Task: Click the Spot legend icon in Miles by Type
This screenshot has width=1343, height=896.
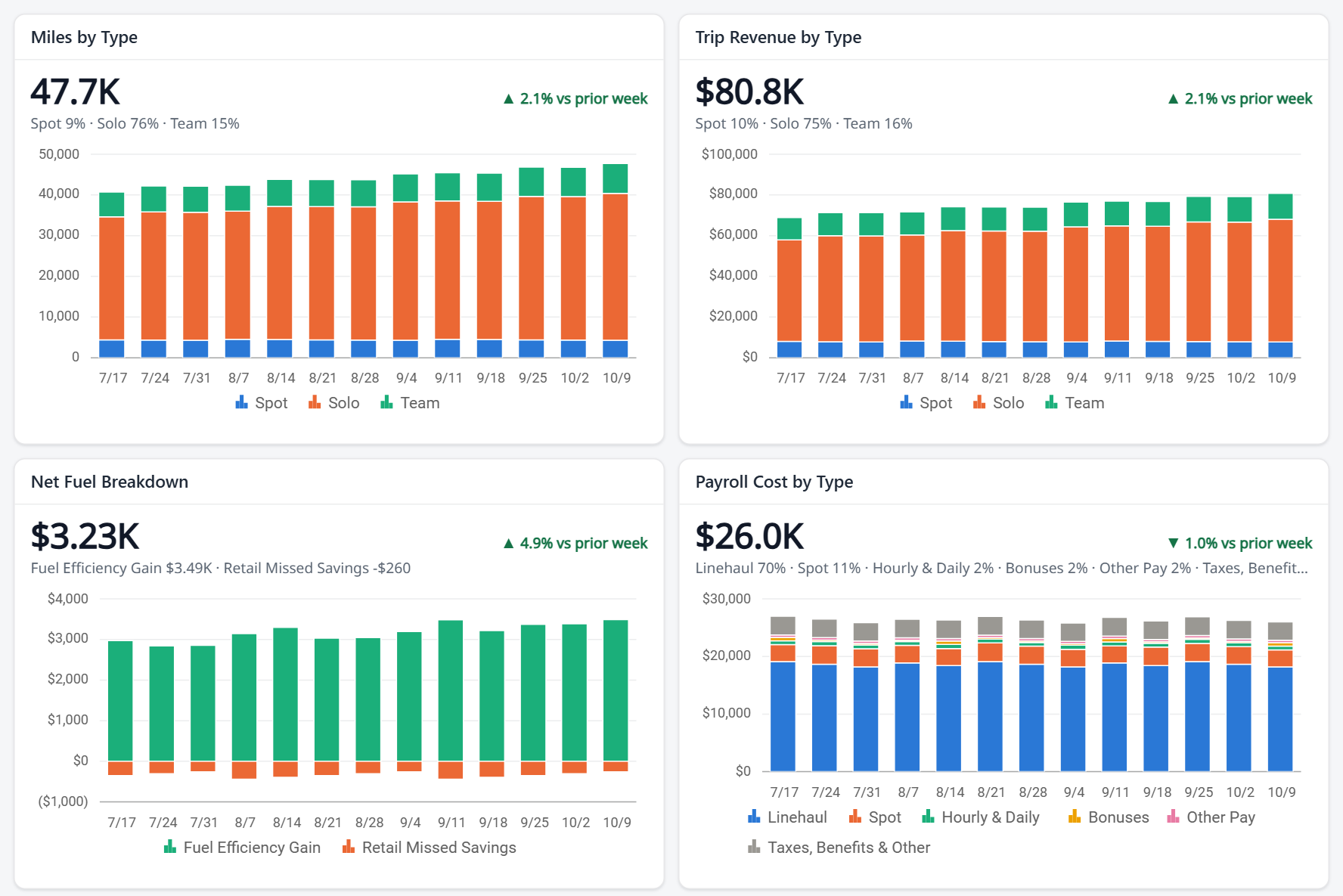Action: 242,402
